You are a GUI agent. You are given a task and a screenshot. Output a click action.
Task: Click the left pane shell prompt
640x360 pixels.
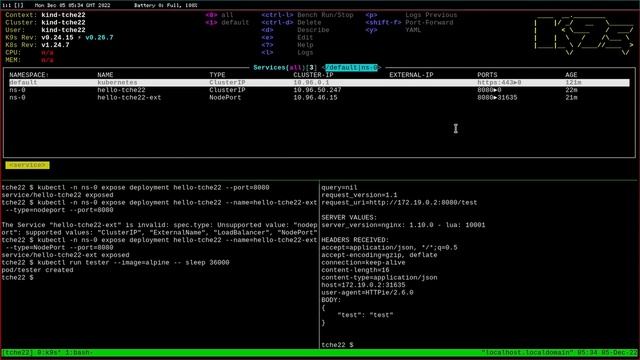[x=18, y=278]
